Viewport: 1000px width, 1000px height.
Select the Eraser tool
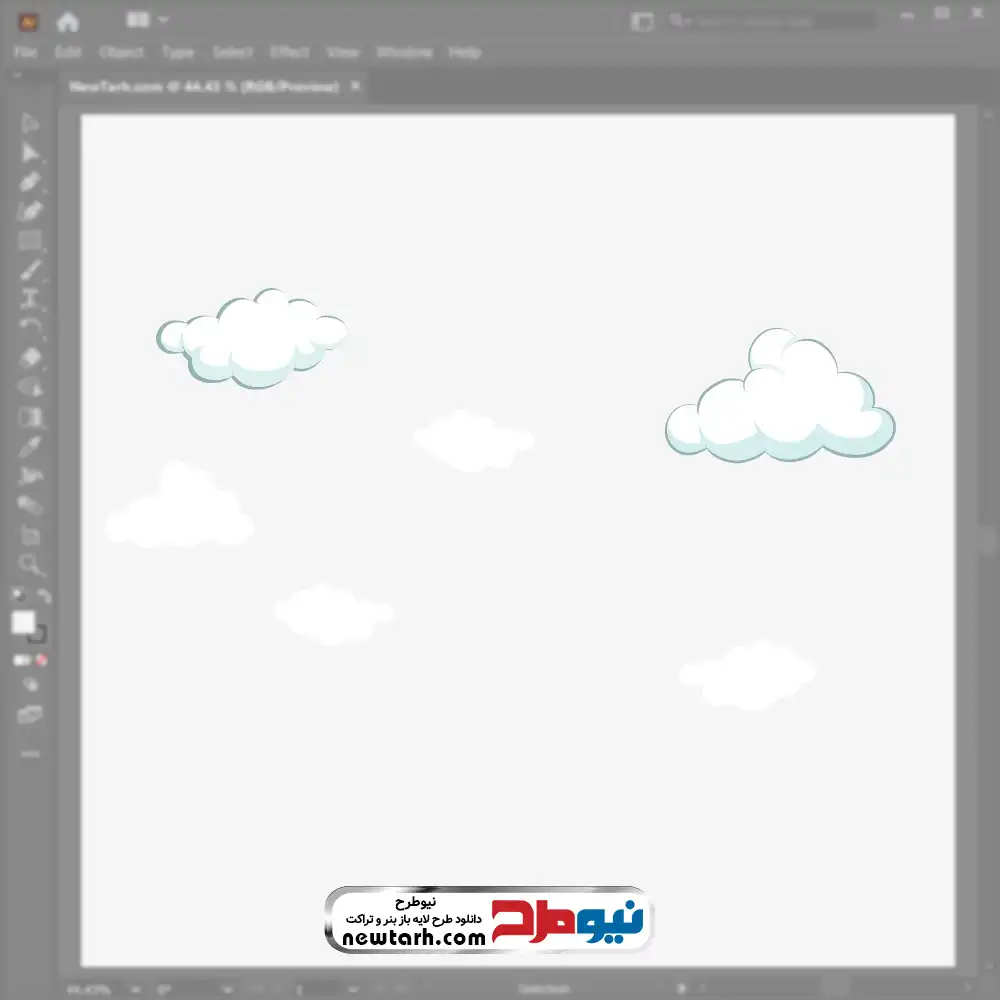pyautogui.click(x=30, y=357)
